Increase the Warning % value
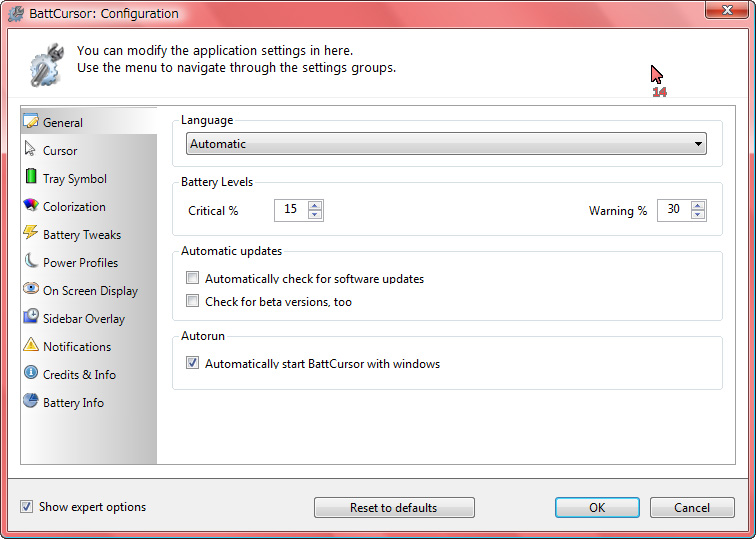The height and width of the screenshot is (539, 756). tap(698, 205)
